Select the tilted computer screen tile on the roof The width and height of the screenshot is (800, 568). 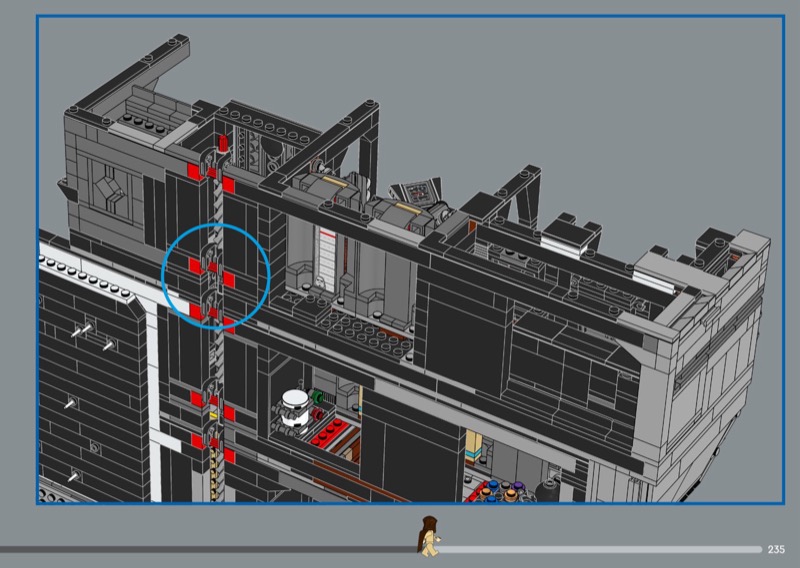click(416, 194)
